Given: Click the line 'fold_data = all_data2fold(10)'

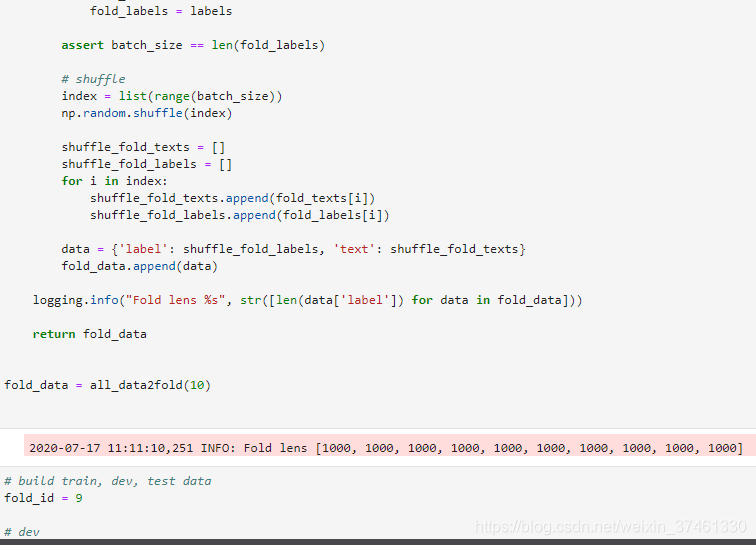Looking at the screenshot, I should coord(108,385).
